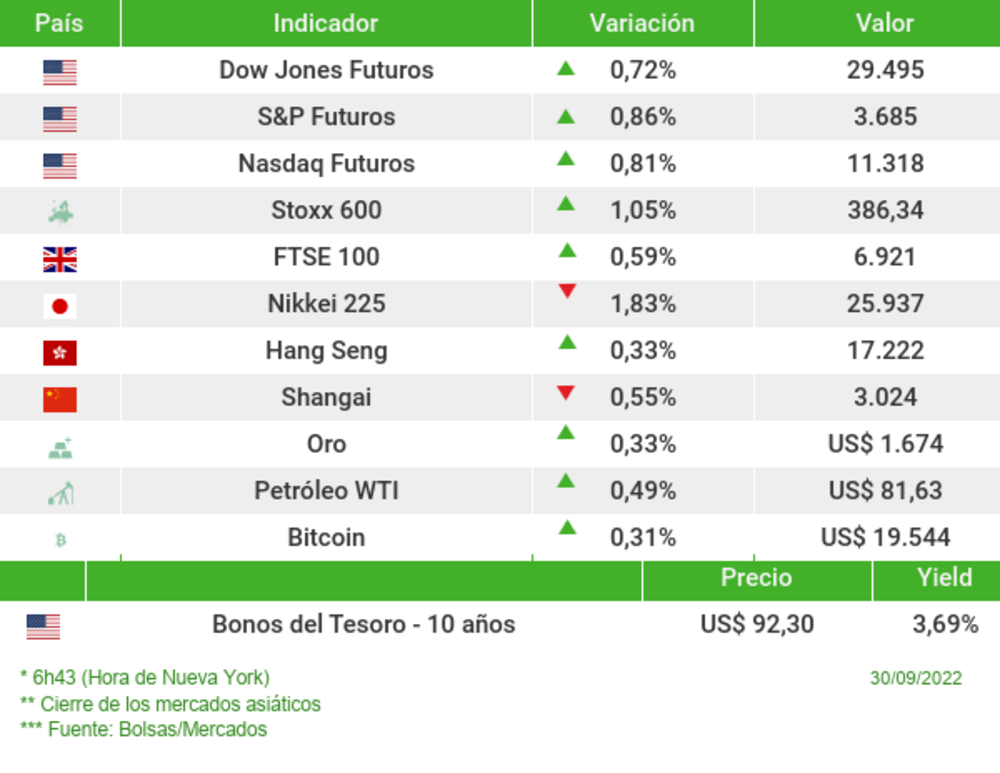Click the red down arrow beside Shangai variation
Screen dimensions: 1000x773
pos(566,393)
